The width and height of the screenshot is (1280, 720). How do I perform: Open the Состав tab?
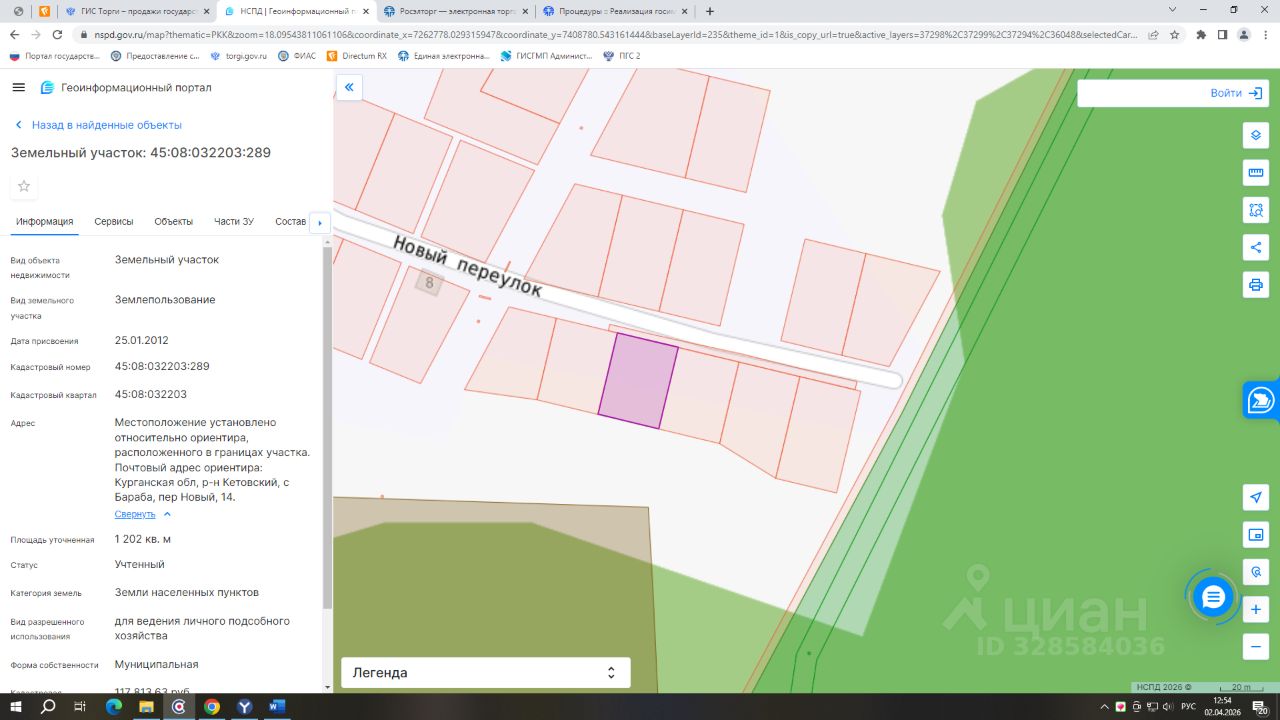click(290, 221)
